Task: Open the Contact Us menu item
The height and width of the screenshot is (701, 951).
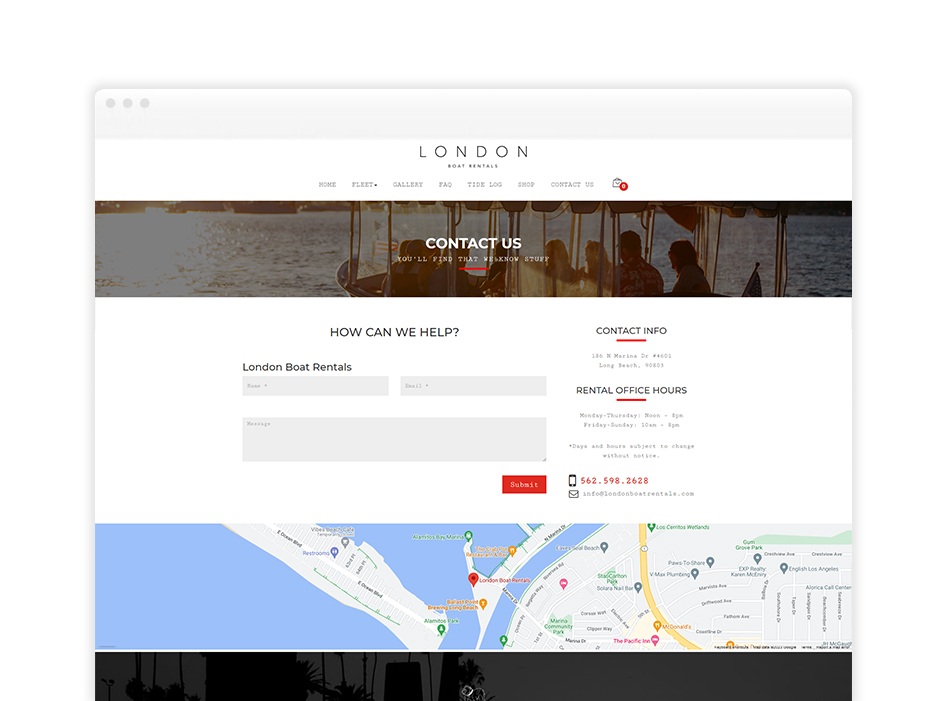Action: point(572,184)
